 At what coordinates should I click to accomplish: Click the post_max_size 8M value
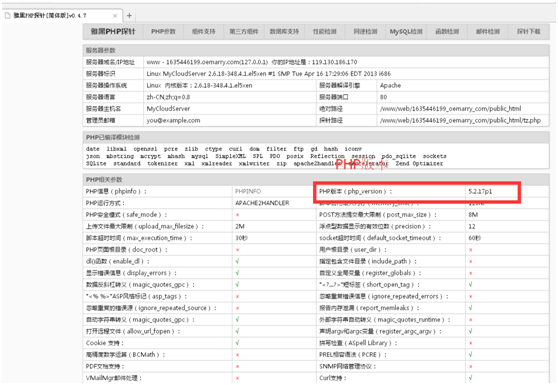point(473,215)
